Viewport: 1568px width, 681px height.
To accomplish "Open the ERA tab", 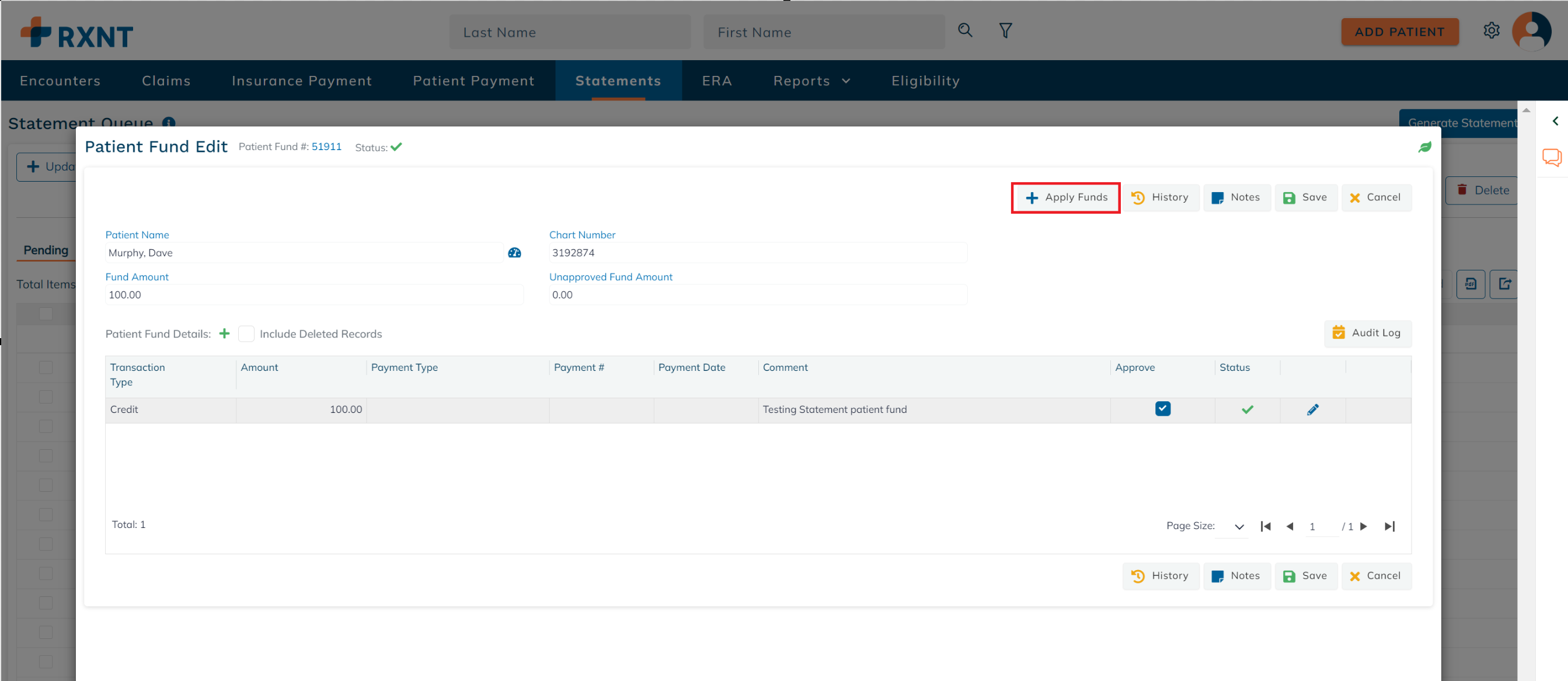I will click(x=717, y=81).
